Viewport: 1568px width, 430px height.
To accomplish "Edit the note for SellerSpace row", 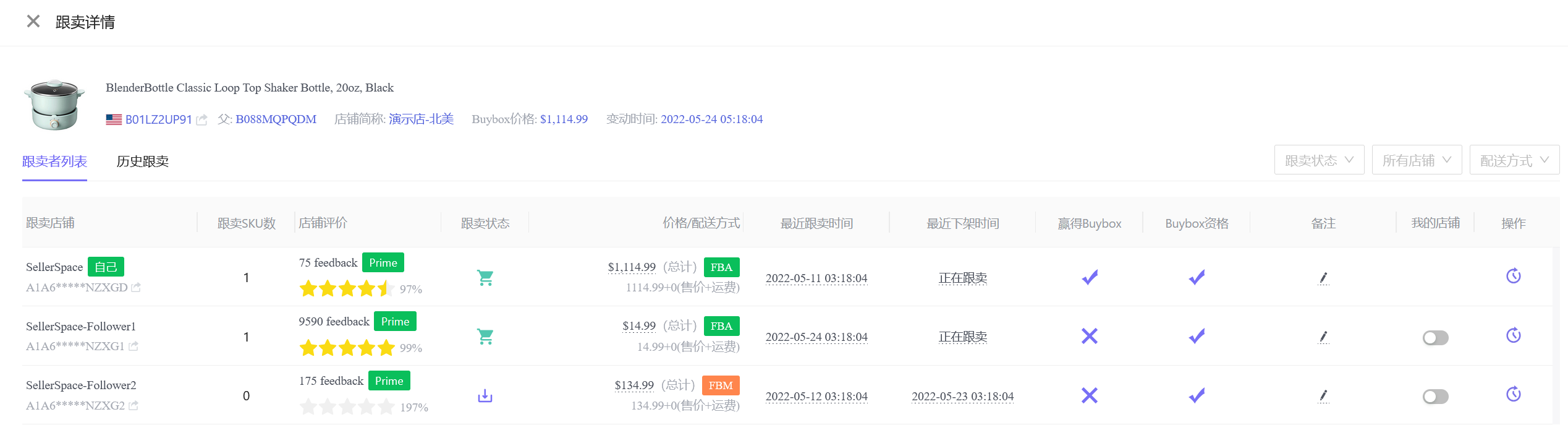I will coord(1323,278).
